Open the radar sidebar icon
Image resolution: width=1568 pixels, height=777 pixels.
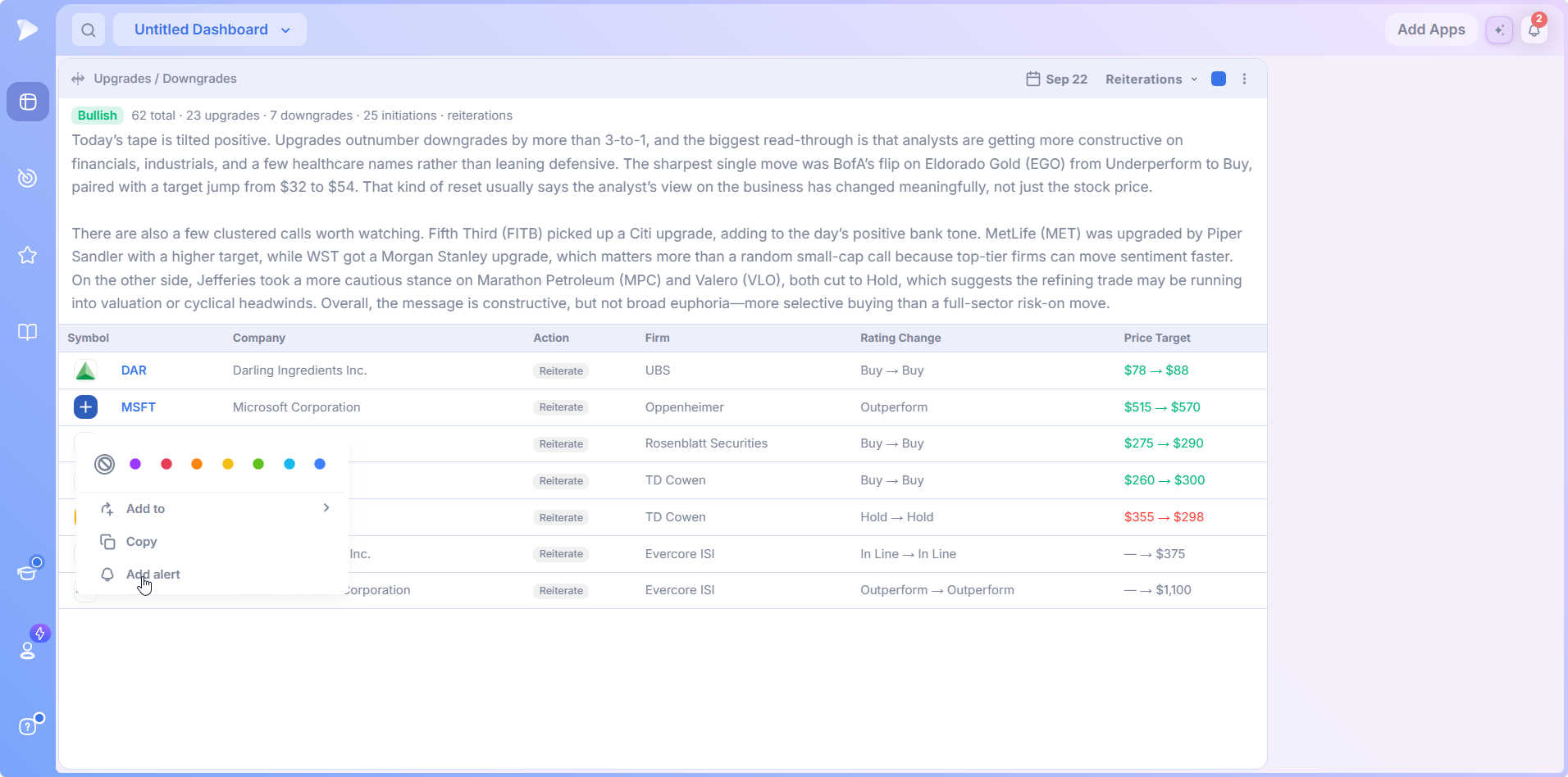coord(28,178)
